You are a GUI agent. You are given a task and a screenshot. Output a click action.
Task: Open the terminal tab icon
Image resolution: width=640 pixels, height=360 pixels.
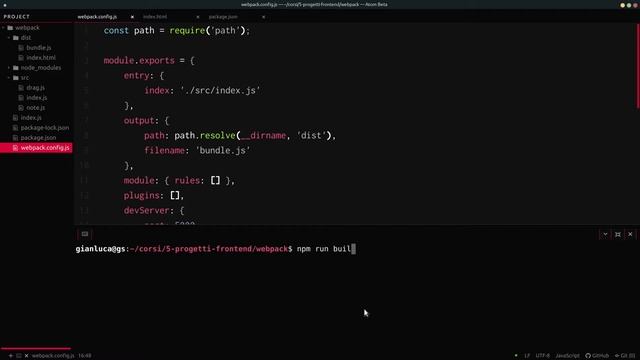84,234
